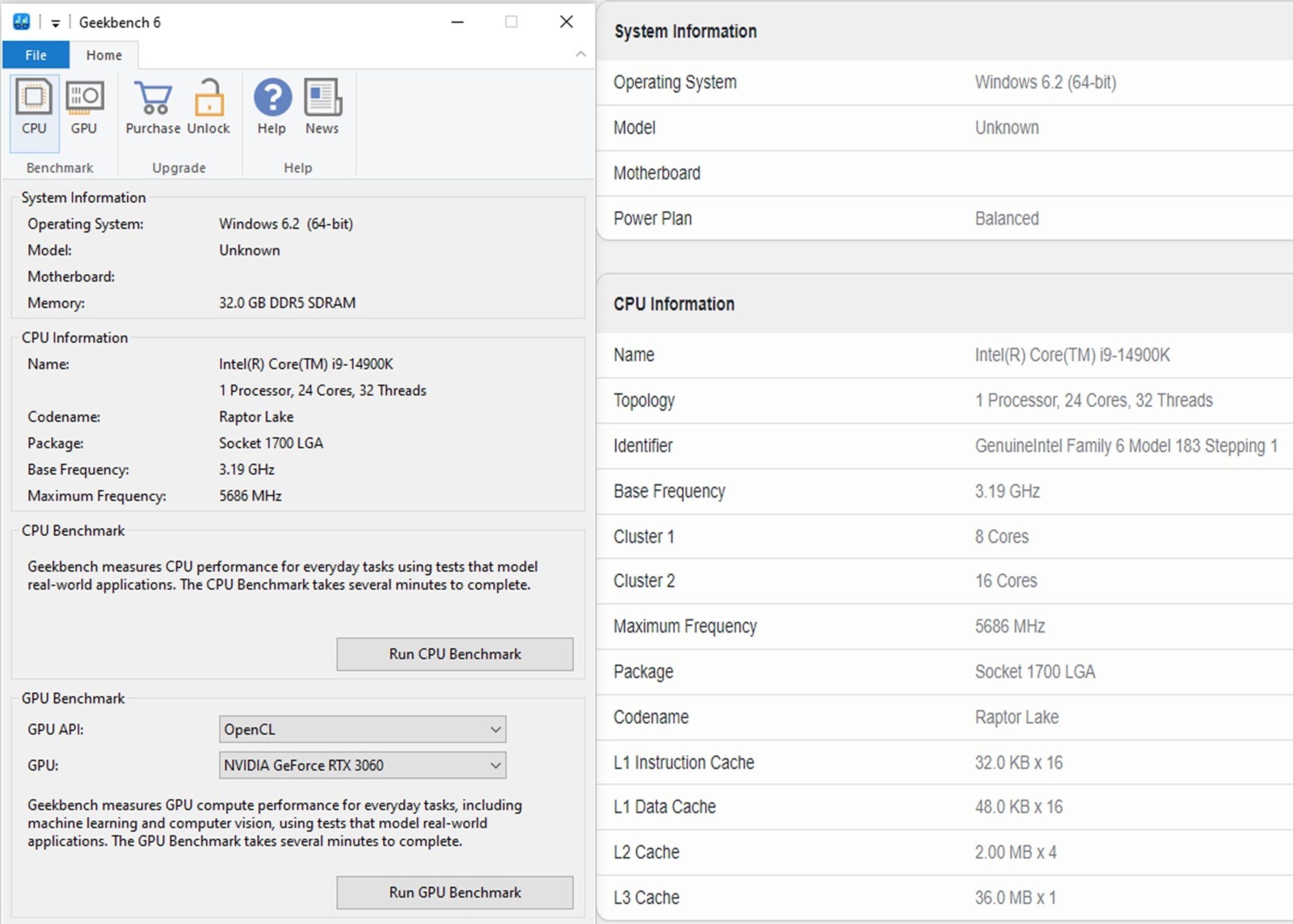1293x924 pixels.
Task: Click the Geekbench app icon in title bar
Action: (21, 22)
